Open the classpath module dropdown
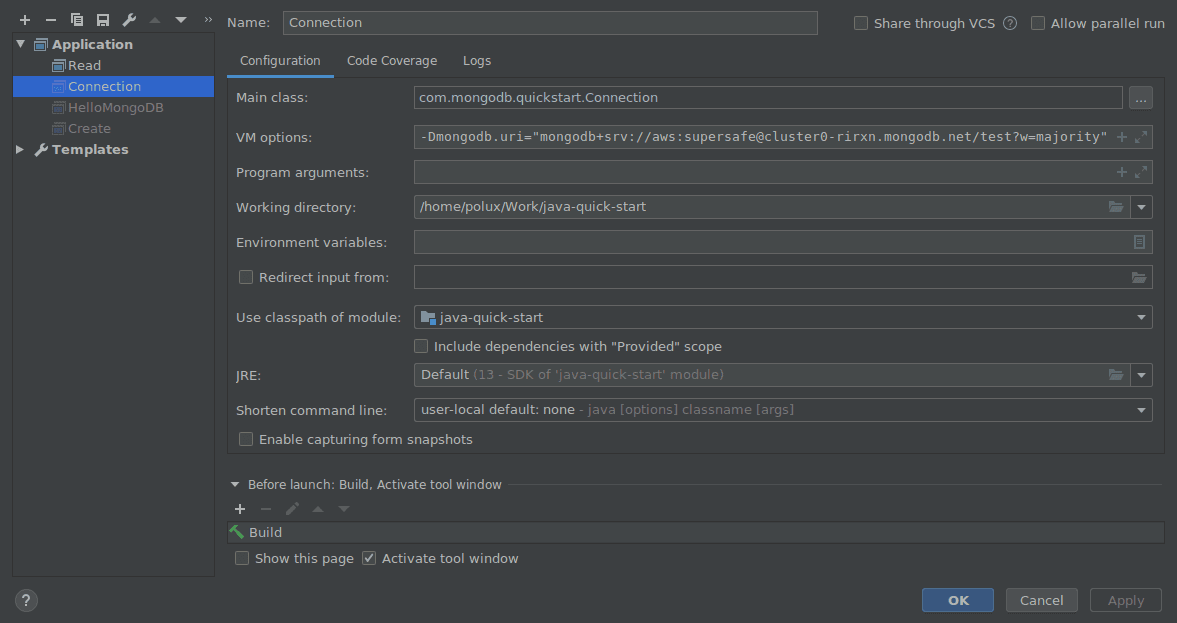The width and height of the screenshot is (1177, 623). coord(1141,318)
